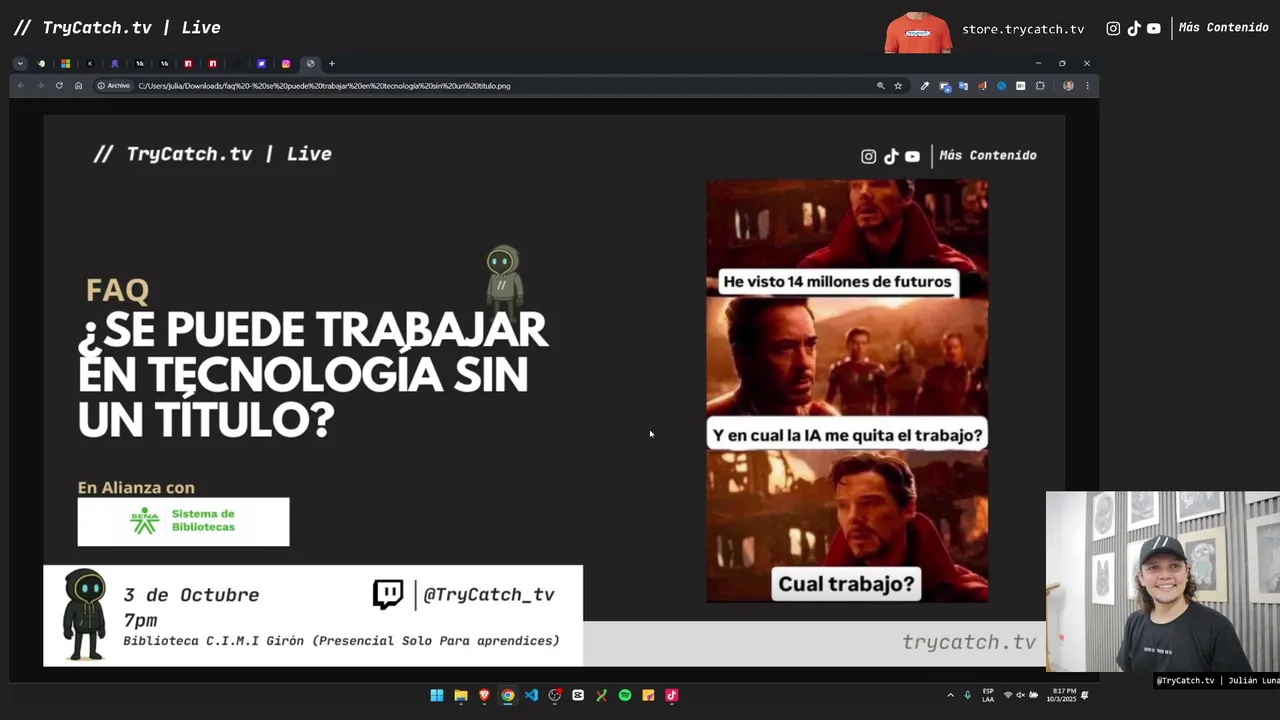The width and height of the screenshot is (1280, 720).
Task: Open the browser home page button
Action: pyautogui.click(x=78, y=86)
